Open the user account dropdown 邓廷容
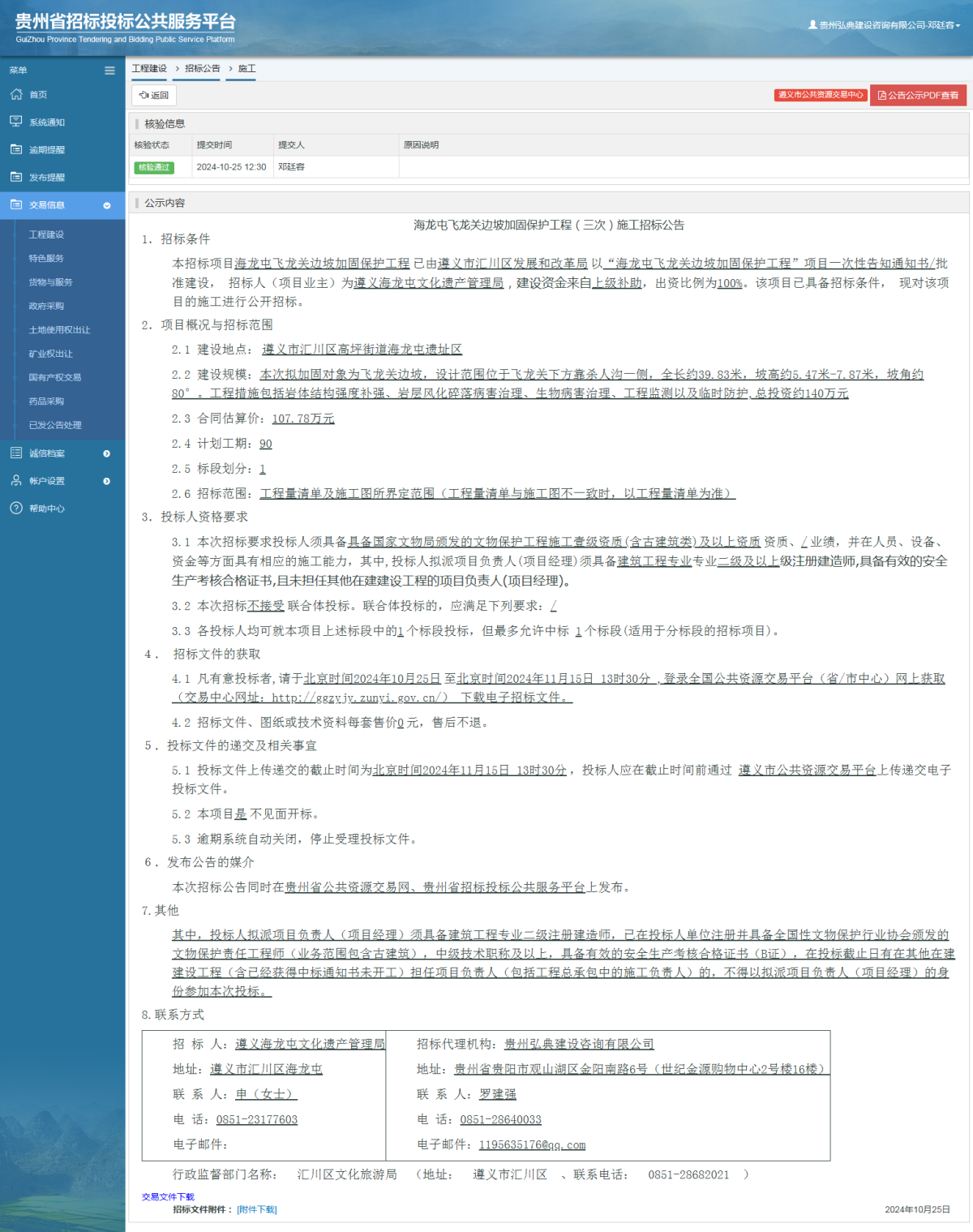This screenshot has height=1232, width=973. (x=885, y=25)
